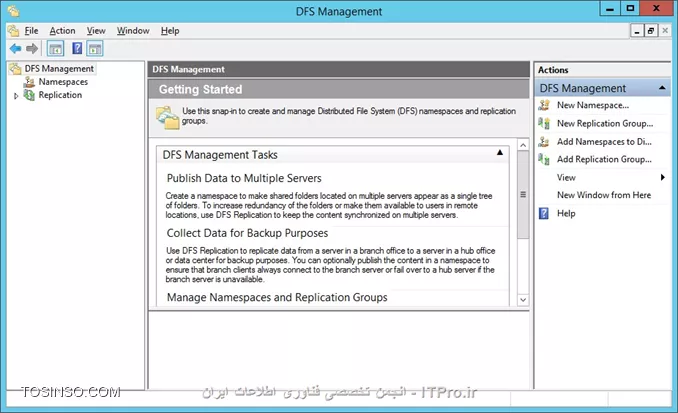Click the Replication node icon in tree
The height and width of the screenshot is (413, 678).
(29, 95)
